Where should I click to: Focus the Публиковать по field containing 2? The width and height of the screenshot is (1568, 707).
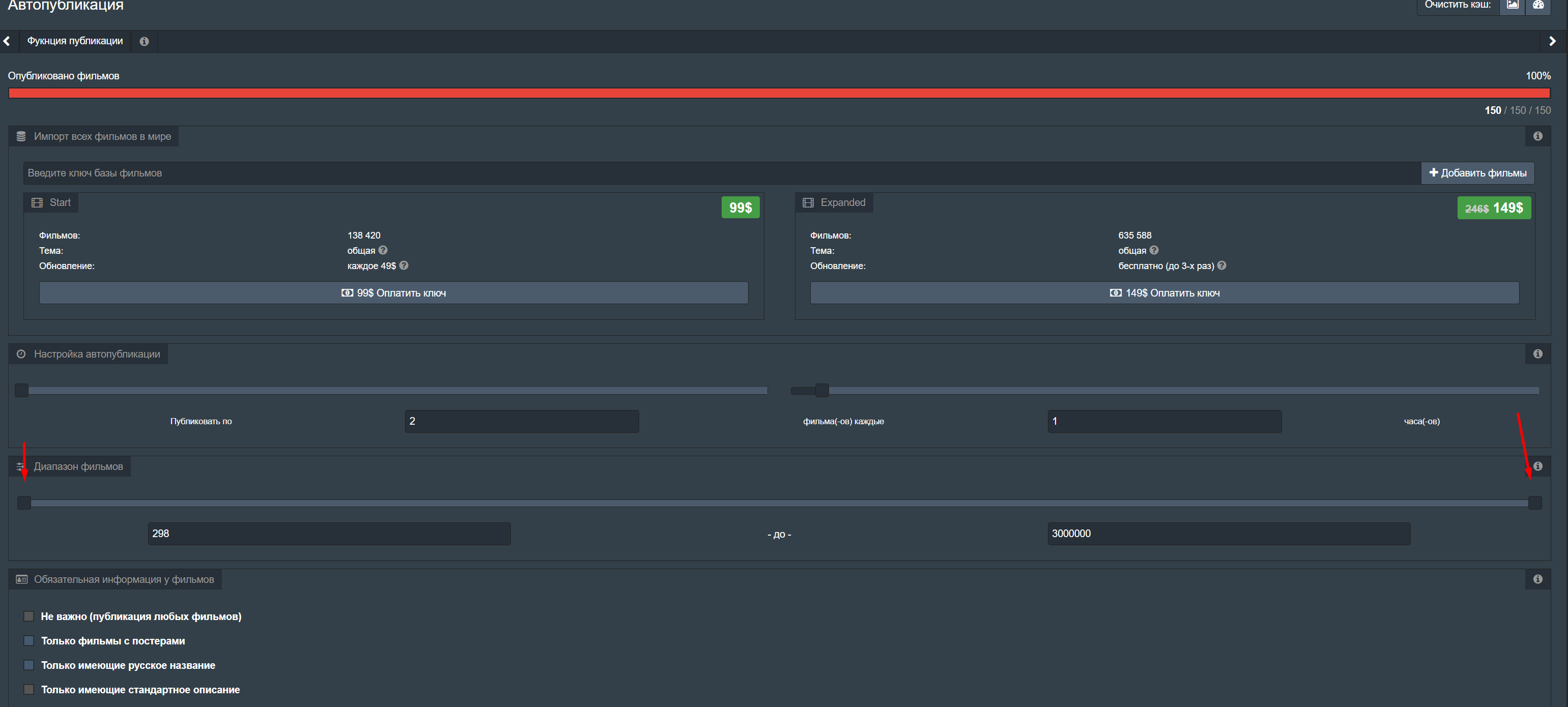pos(522,421)
